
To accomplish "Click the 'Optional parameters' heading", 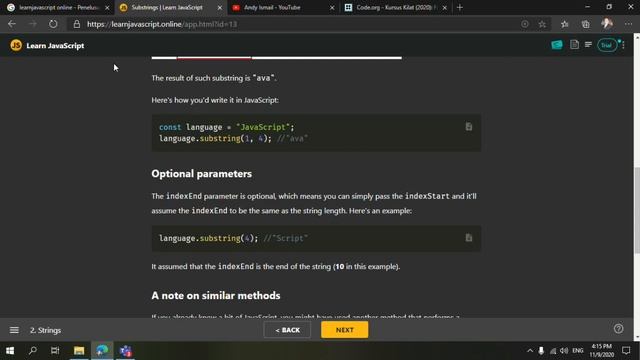I will 202,174.
